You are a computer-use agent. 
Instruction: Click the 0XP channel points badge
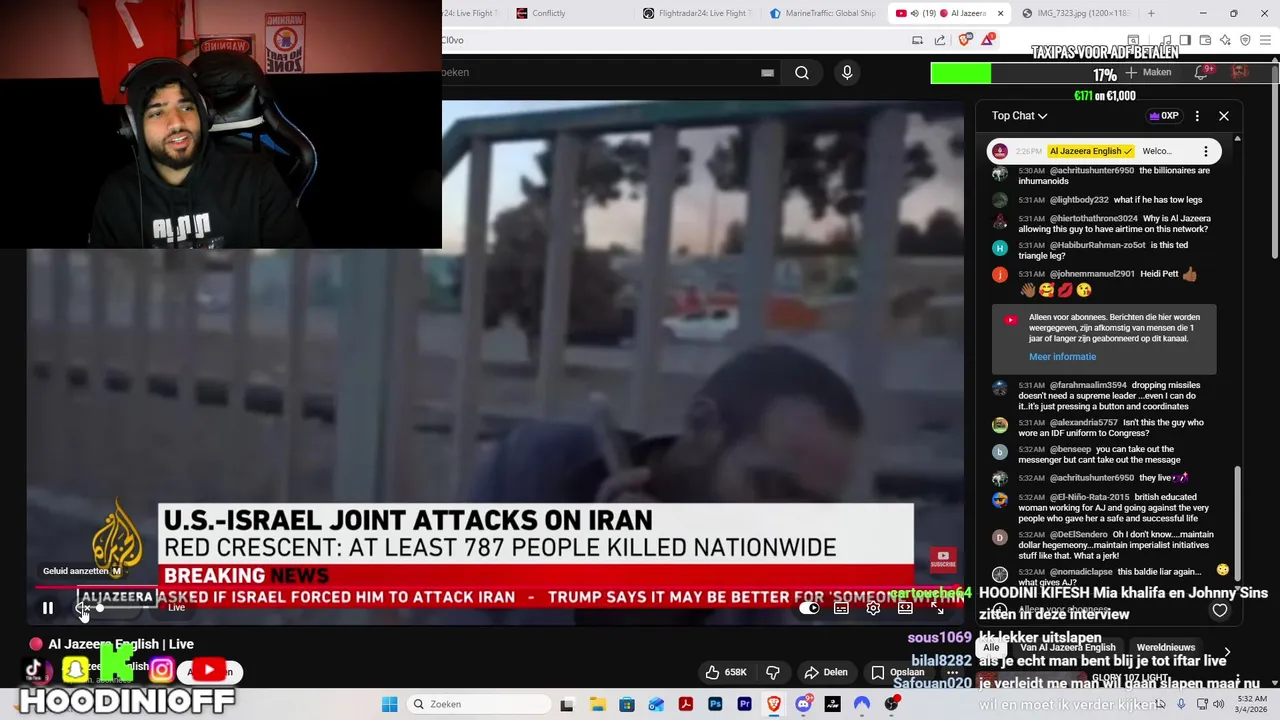(1164, 116)
